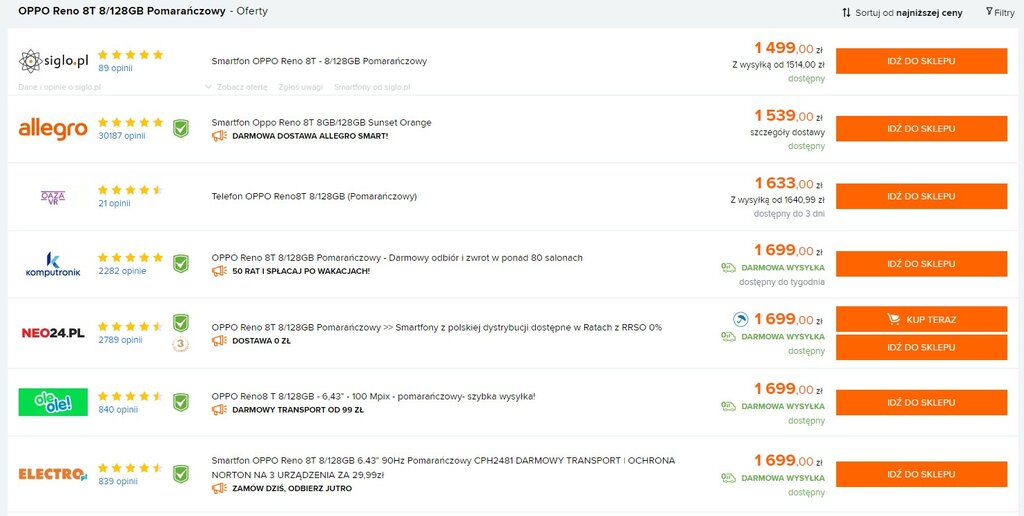Click the siglo.pl shop logo
The height and width of the screenshot is (516, 1024).
pos(53,61)
